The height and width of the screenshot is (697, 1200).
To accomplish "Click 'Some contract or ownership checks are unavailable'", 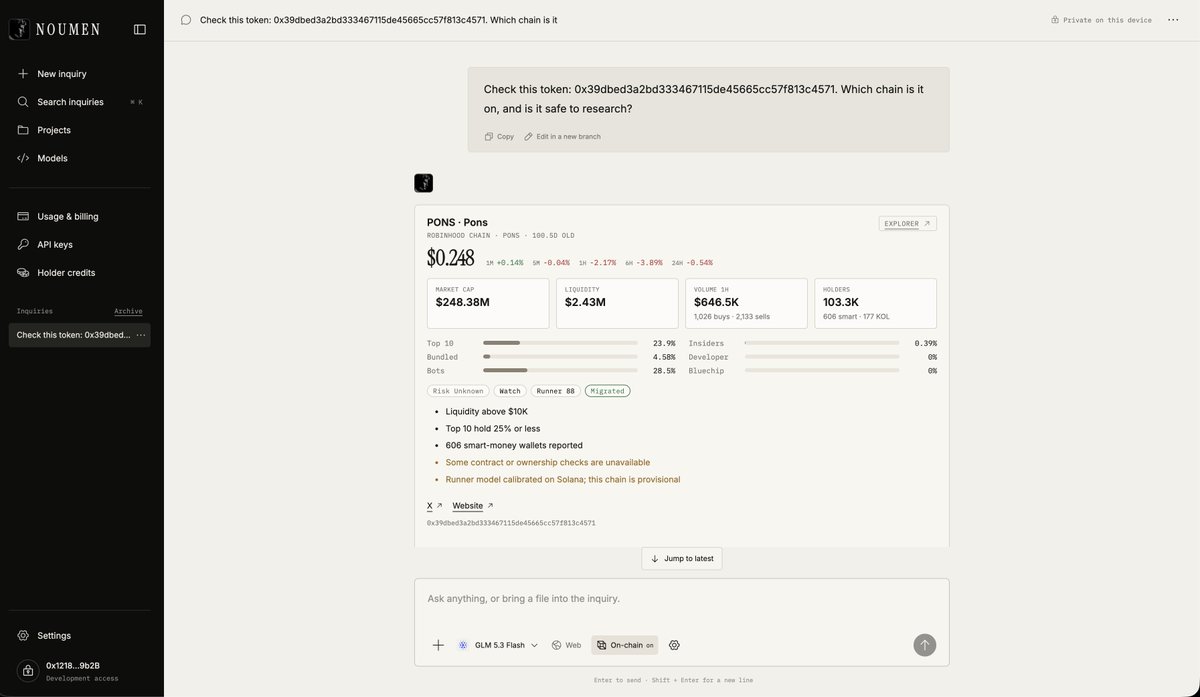I will 548,462.
